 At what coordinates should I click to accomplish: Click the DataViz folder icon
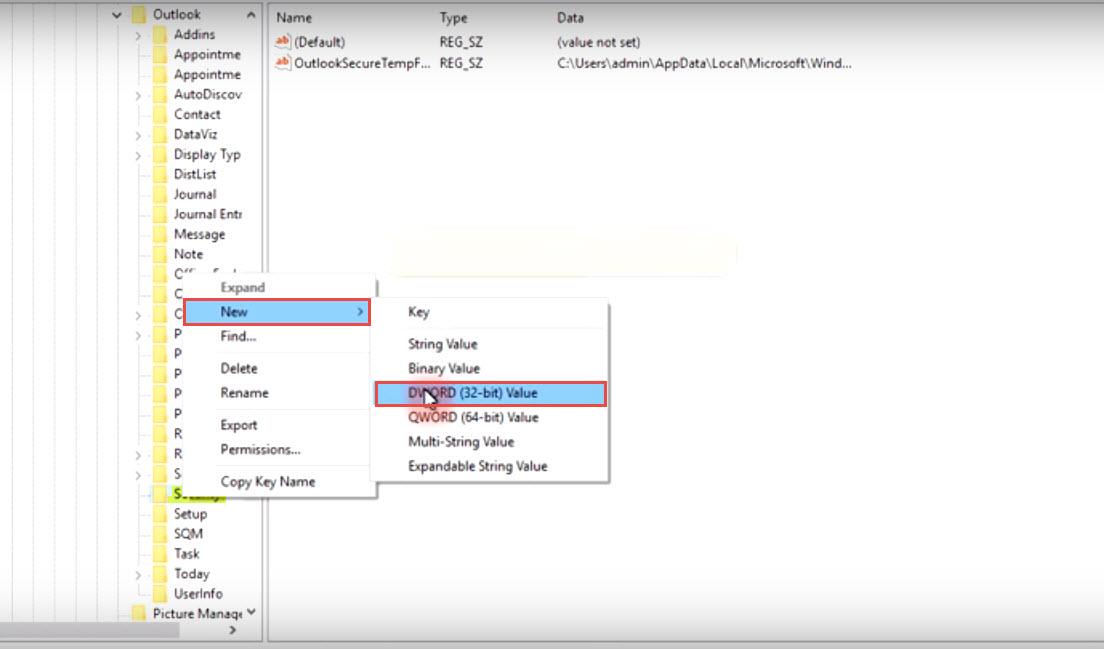tap(158, 135)
